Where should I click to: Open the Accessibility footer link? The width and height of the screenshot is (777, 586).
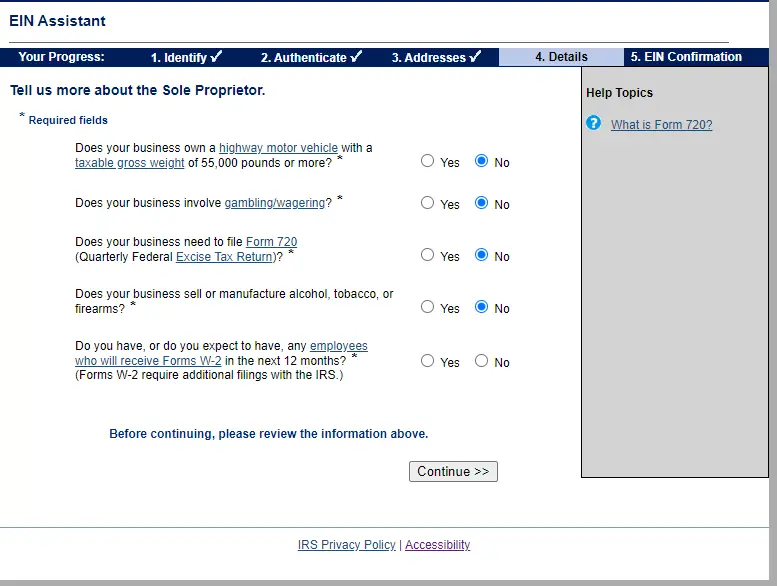pyautogui.click(x=438, y=544)
